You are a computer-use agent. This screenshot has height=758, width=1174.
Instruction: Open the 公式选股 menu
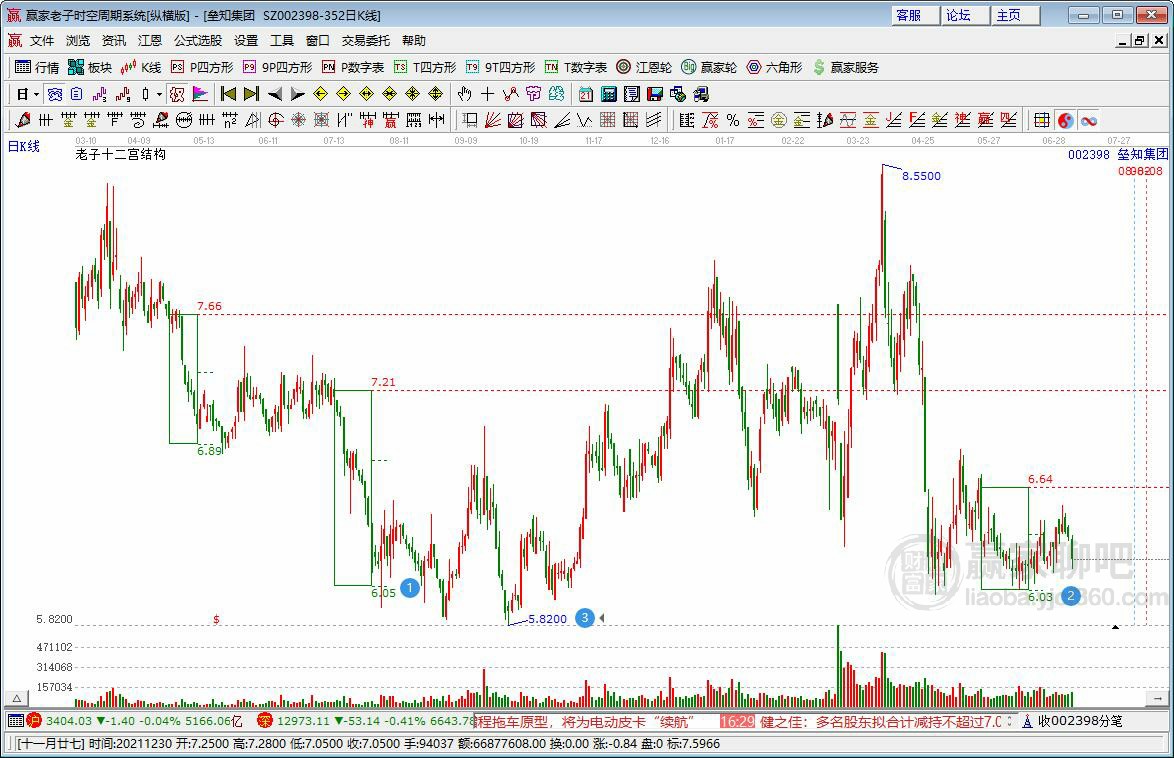pos(197,41)
